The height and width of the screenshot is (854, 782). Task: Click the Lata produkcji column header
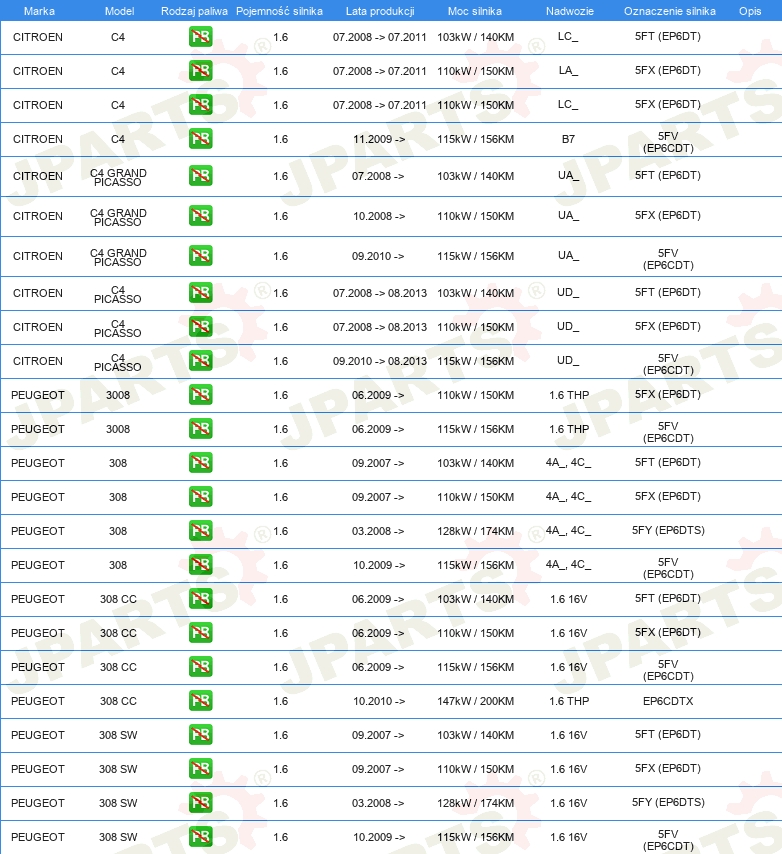(380, 11)
